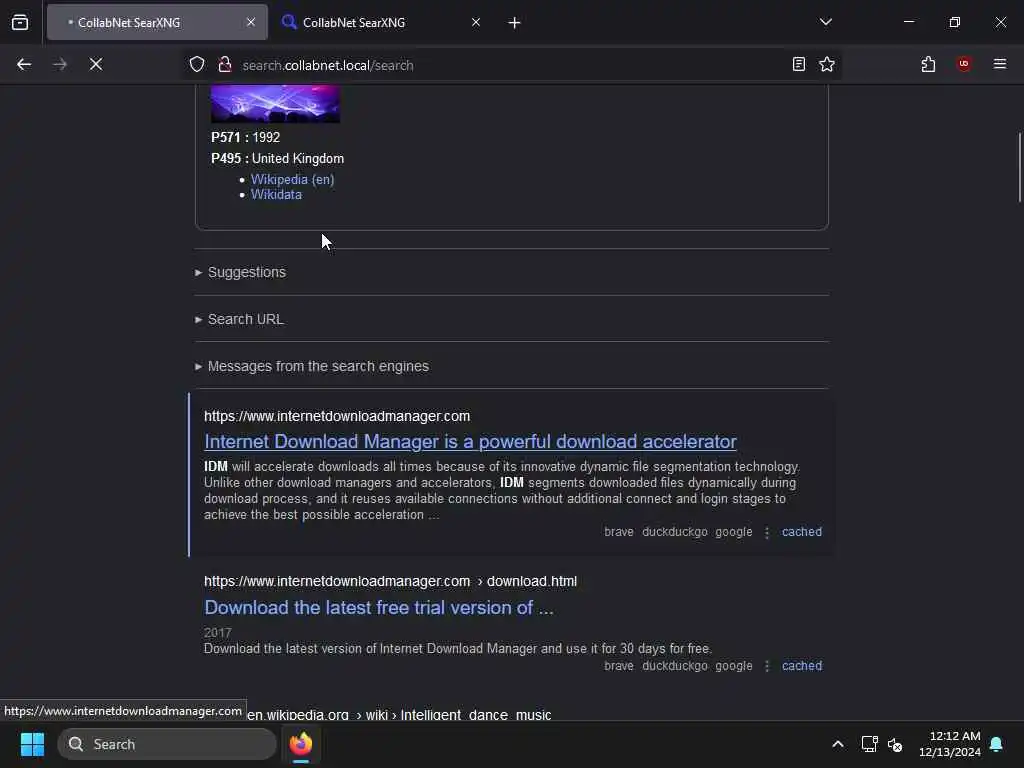Open the Wikipedia (en) link
The height and width of the screenshot is (768, 1024).
pyautogui.click(x=292, y=180)
